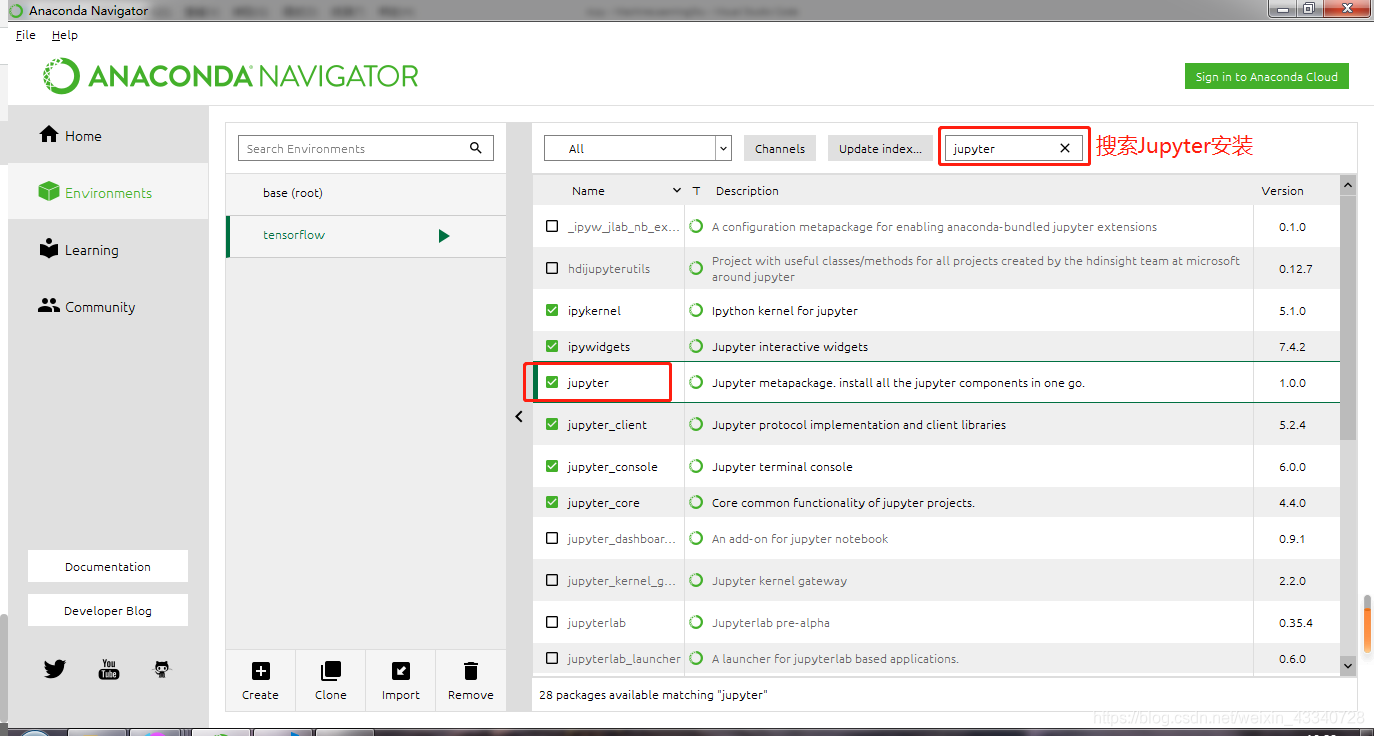This screenshot has width=1374, height=736.
Task: Click the status circle for jupyter metapackage
Action: [696, 383]
